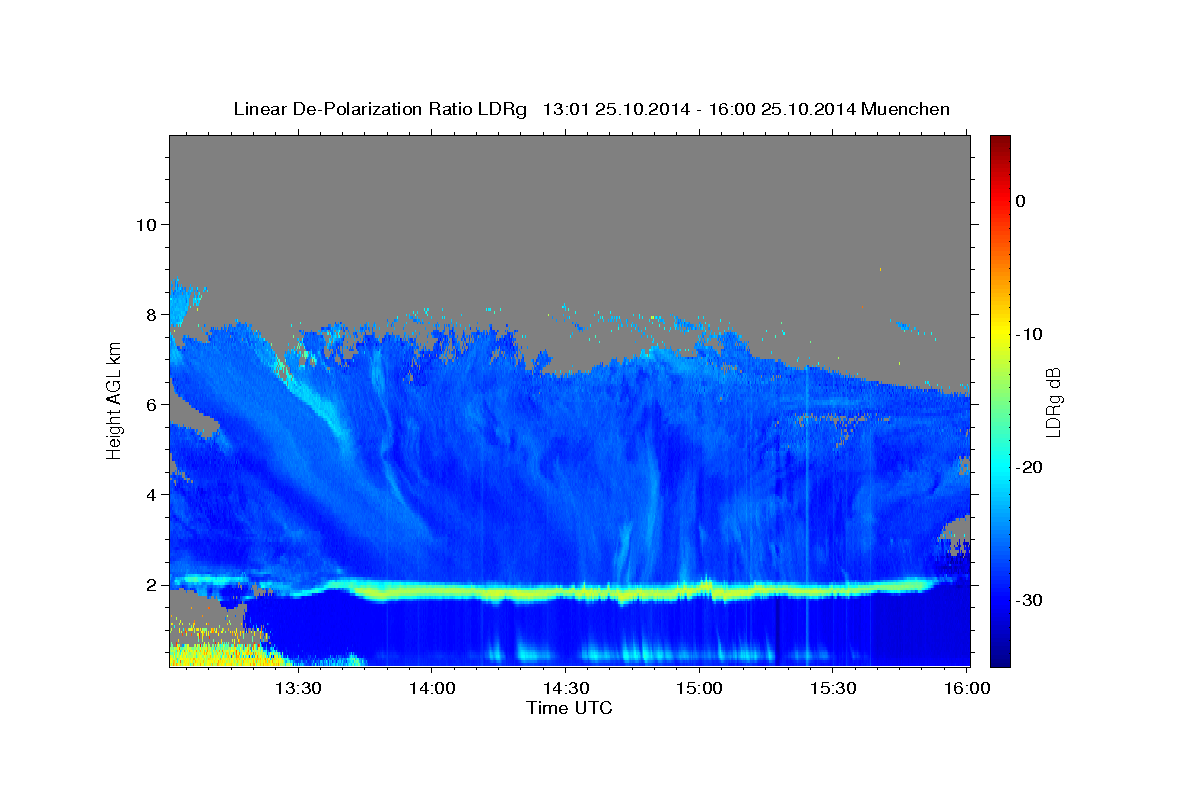Click the height tick label 10
This screenshot has height=800, width=1200.
[x=148, y=224]
